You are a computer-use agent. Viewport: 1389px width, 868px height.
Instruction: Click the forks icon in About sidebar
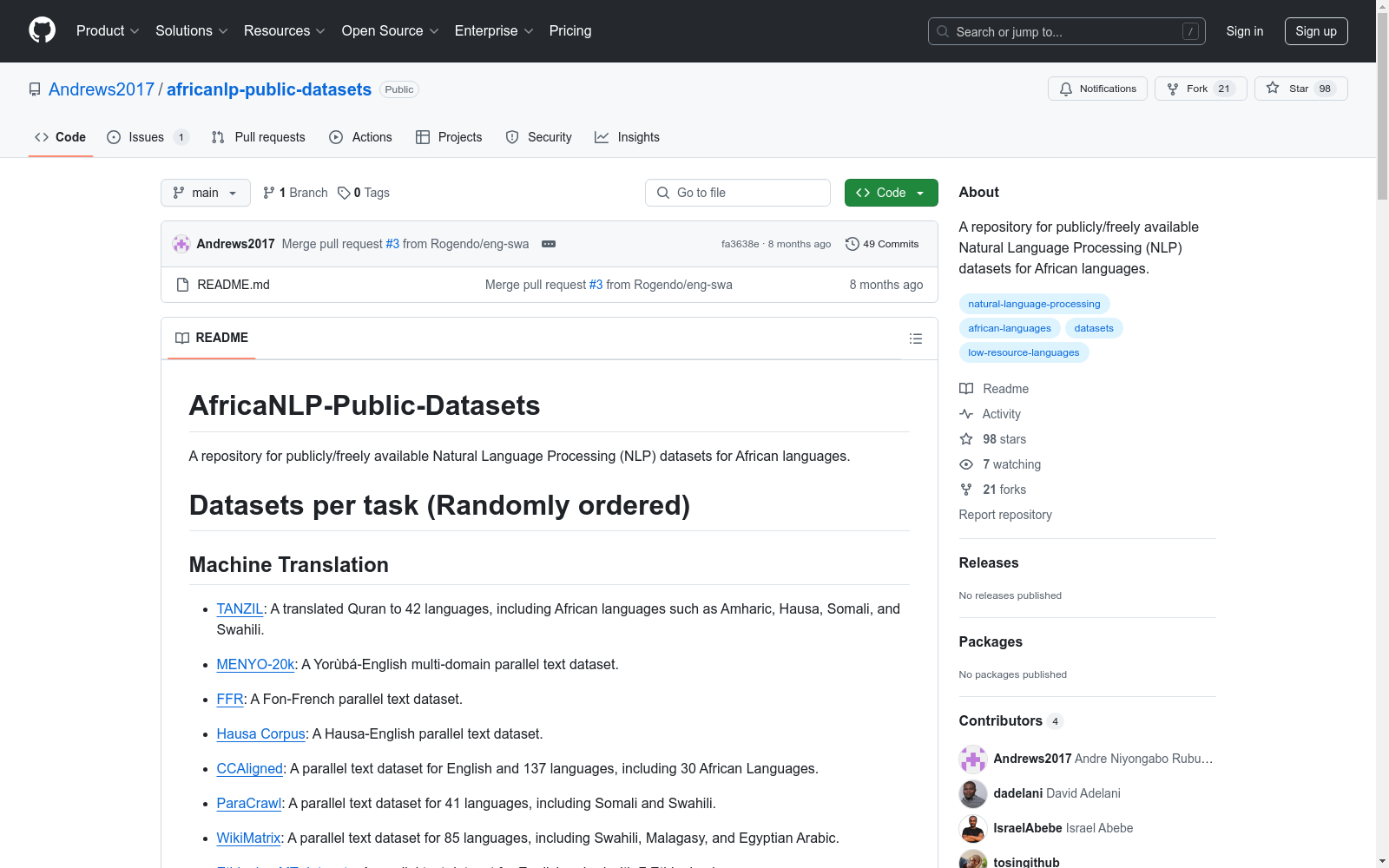coord(966,490)
